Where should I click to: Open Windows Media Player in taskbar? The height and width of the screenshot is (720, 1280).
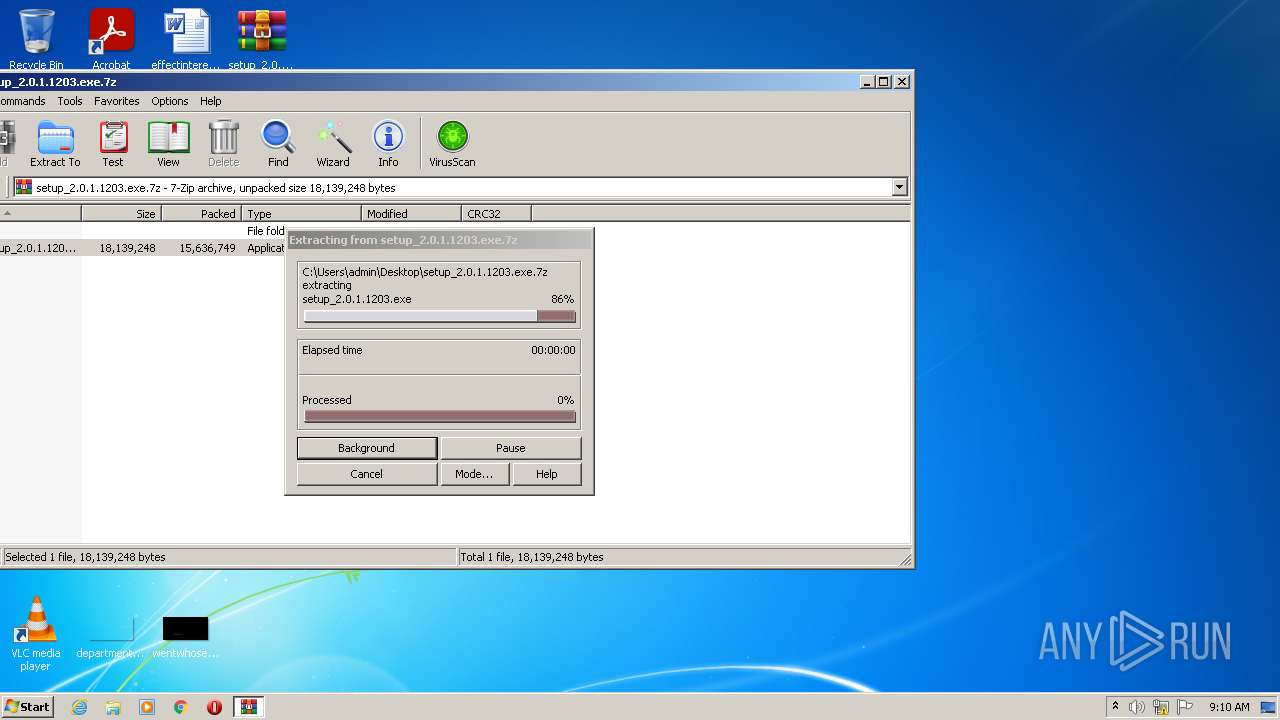(x=147, y=707)
